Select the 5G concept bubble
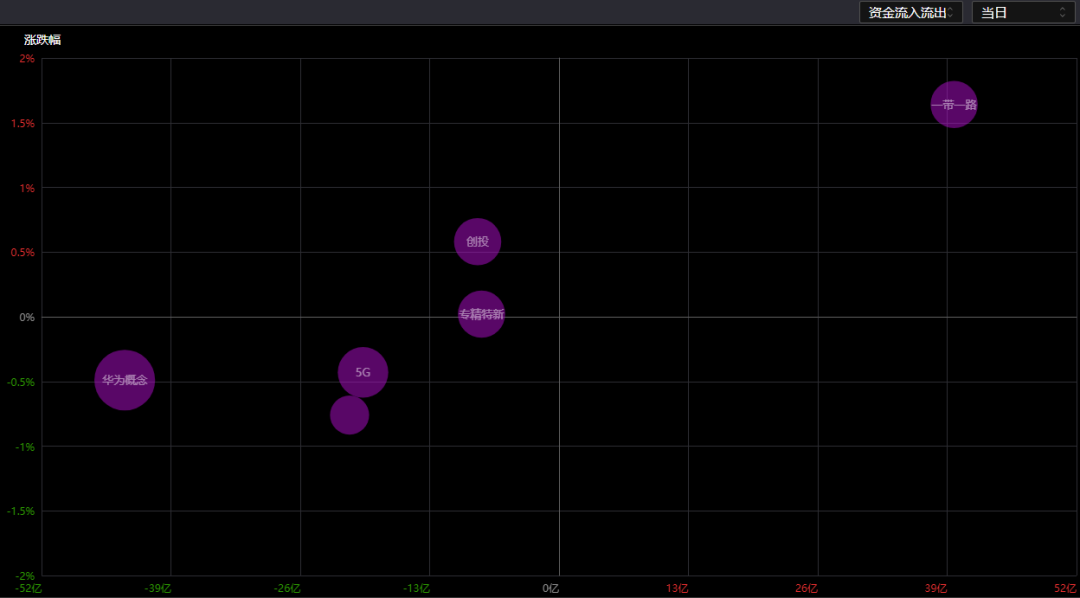 [362, 372]
